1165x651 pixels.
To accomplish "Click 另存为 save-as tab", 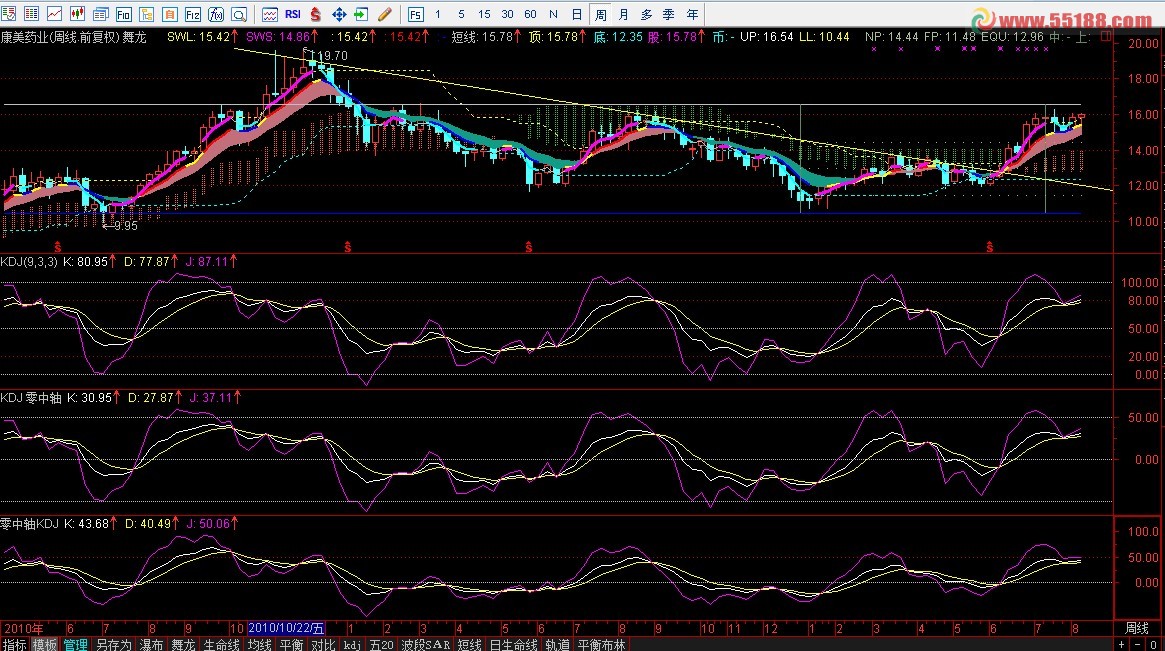I will click(114, 644).
